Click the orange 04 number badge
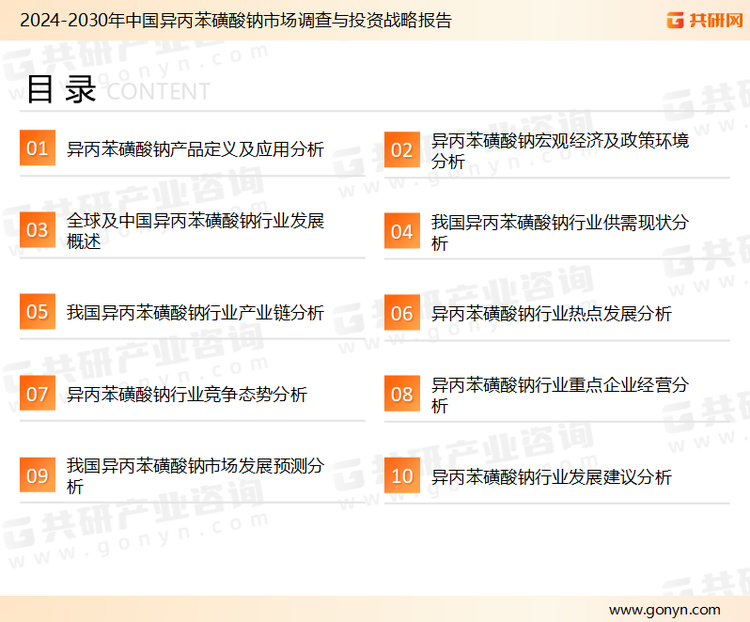This screenshot has height=622, width=750. 402,231
